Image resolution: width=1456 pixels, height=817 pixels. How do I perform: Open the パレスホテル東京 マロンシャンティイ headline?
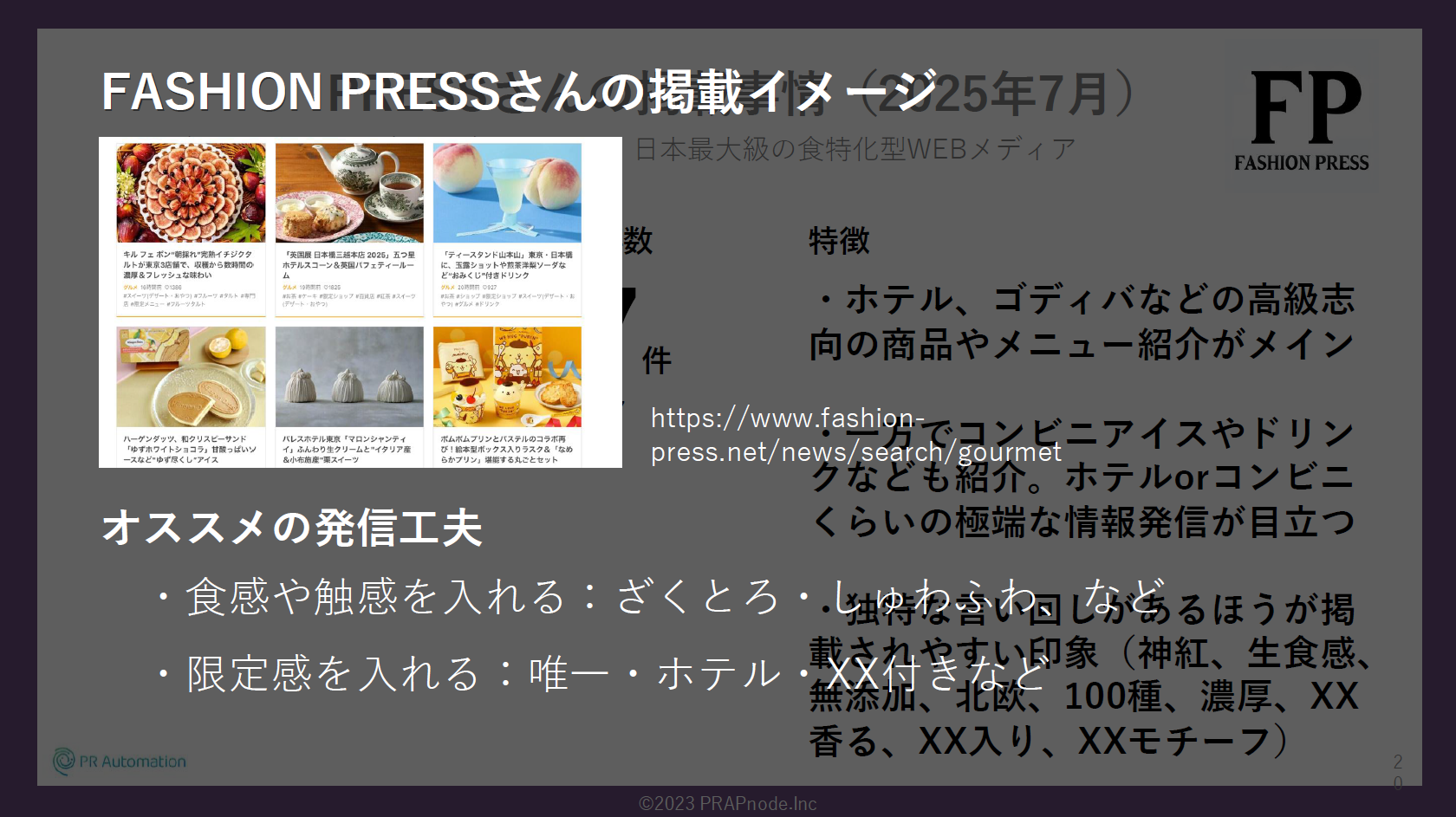(348, 449)
